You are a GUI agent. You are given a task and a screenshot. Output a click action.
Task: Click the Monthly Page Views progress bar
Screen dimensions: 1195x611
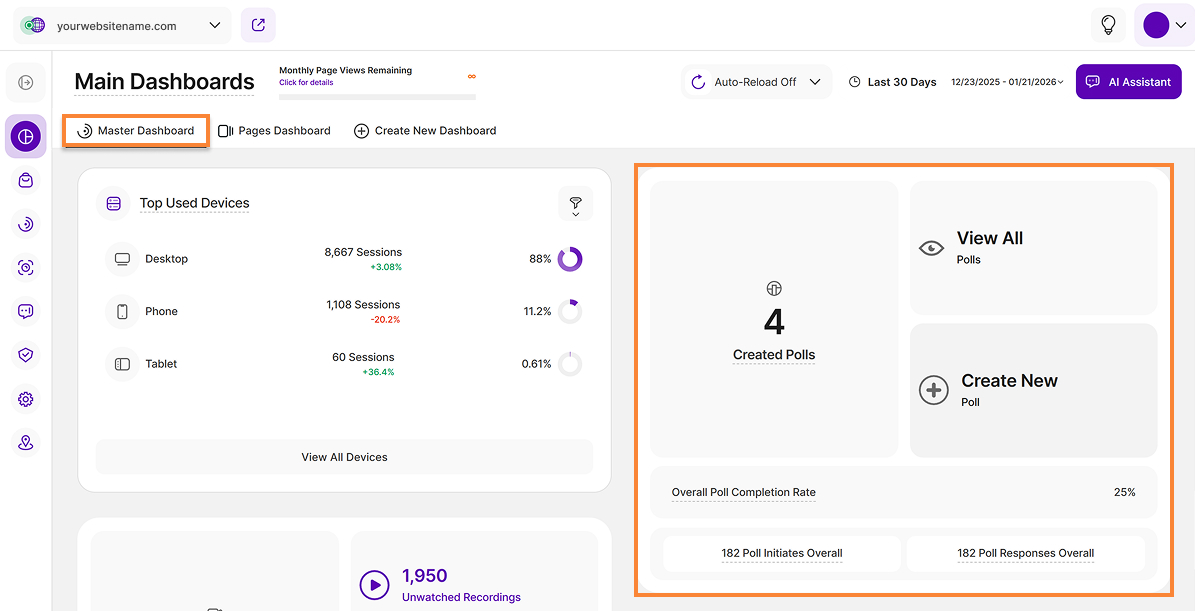click(x=377, y=97)
